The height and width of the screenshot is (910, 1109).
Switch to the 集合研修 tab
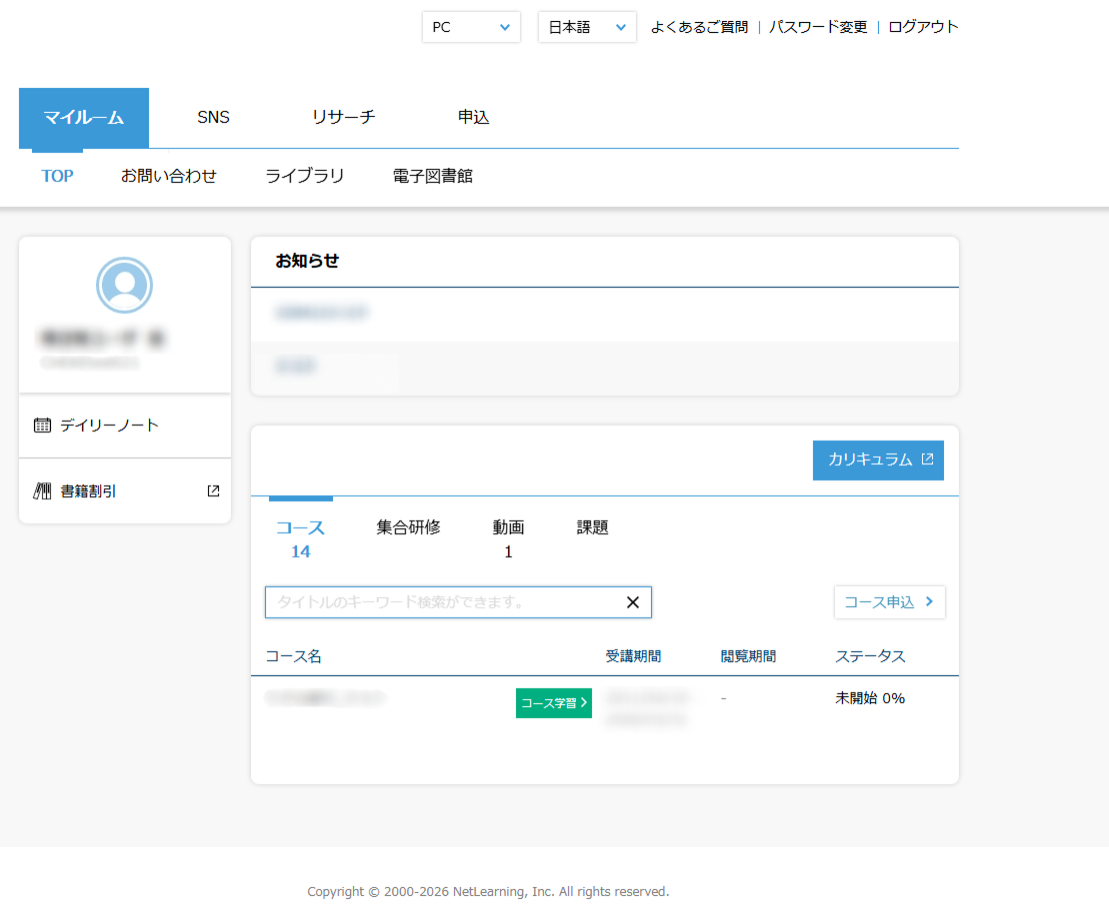pyautogui.click(x=408, y=527)
